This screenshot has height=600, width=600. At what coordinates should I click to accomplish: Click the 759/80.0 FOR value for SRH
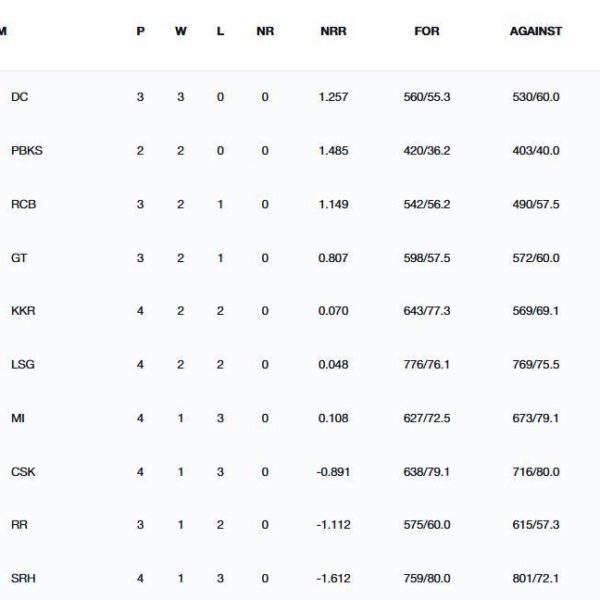pyautogui.click(x=427, y=578)
